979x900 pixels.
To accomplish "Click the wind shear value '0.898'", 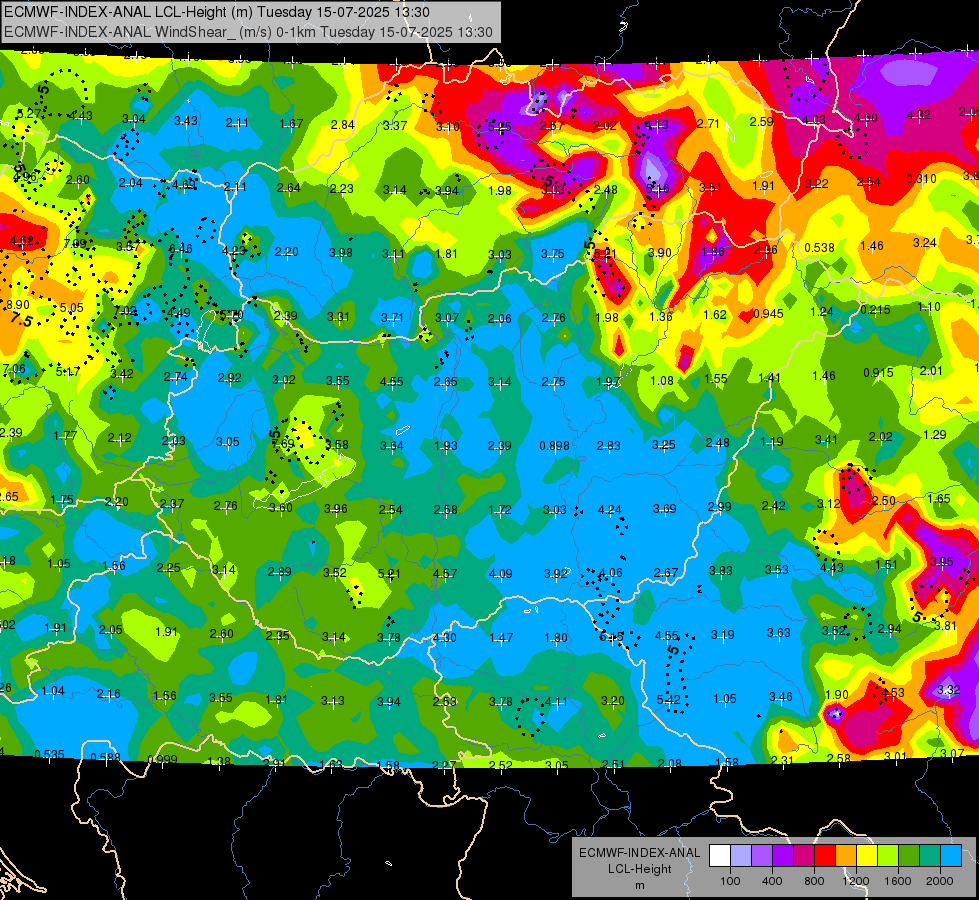I will [554, 445].
